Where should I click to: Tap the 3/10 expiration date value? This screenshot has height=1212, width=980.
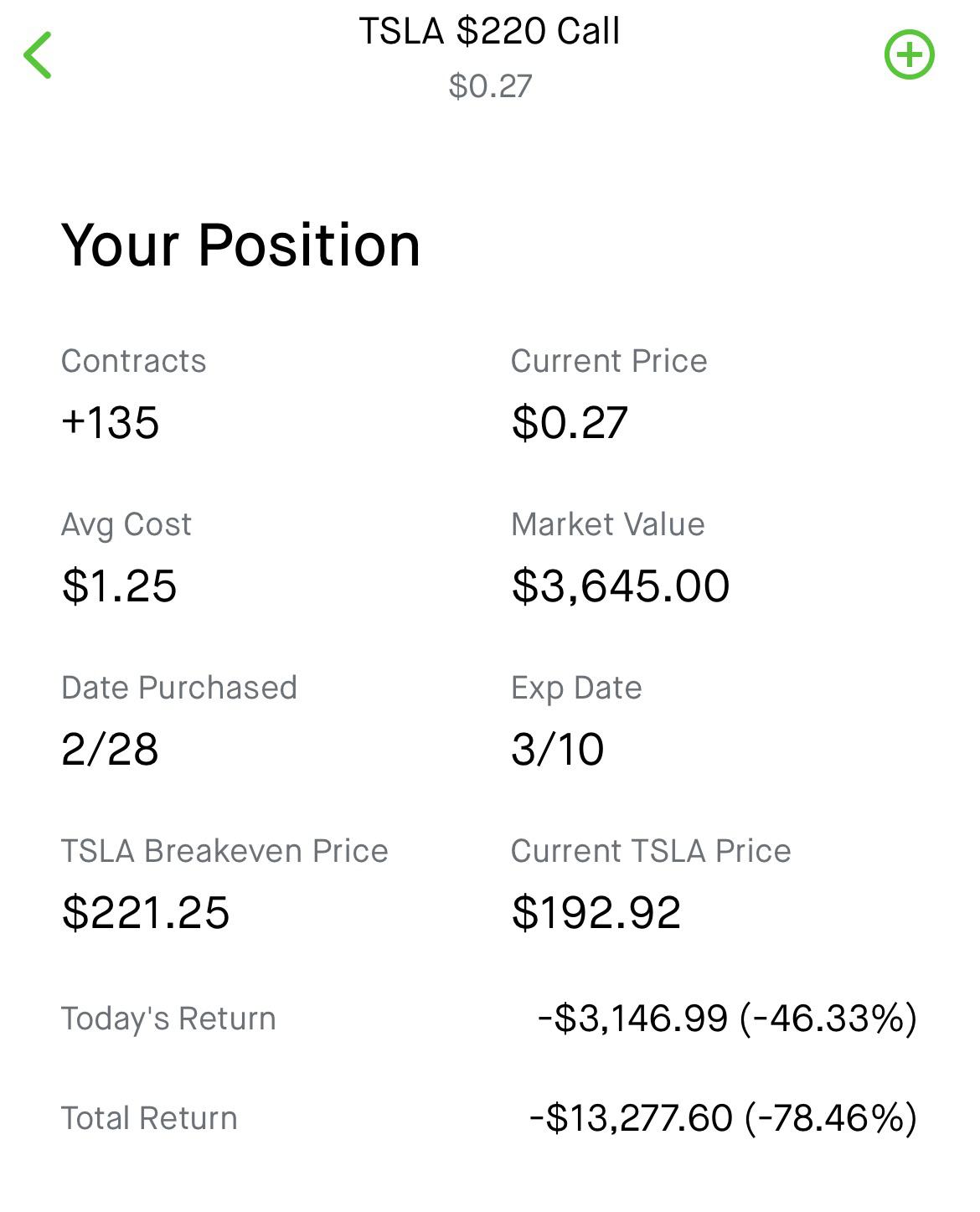[558, 749]
